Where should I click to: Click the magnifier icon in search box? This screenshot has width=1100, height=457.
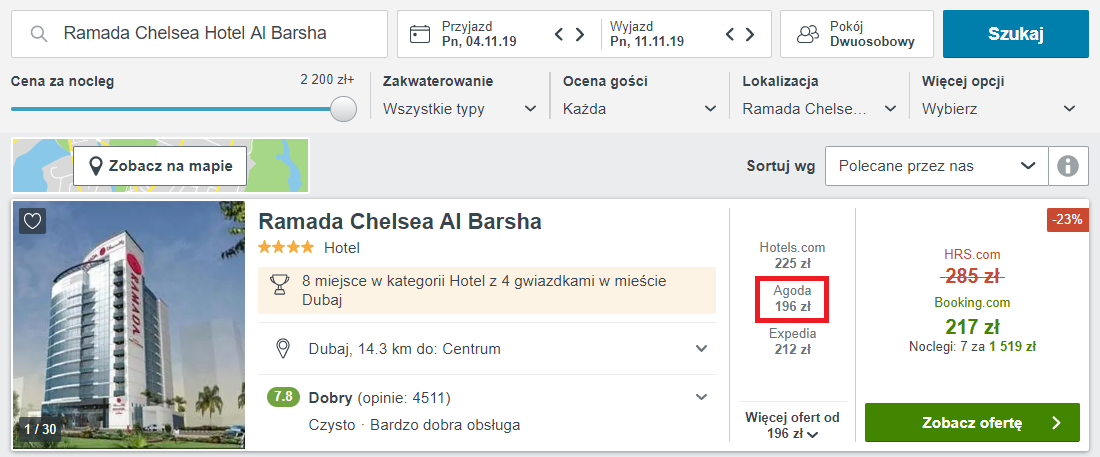click(40, 34)
